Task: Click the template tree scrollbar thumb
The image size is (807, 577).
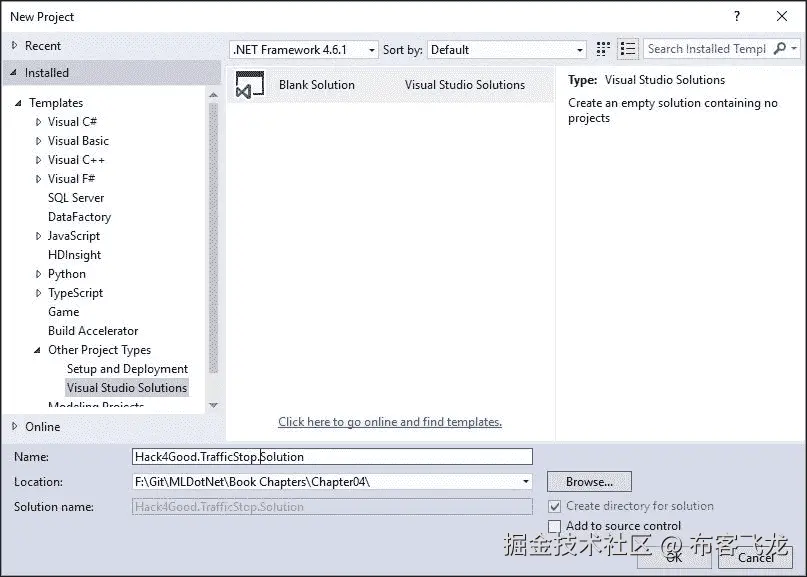Action: (214, 237)
